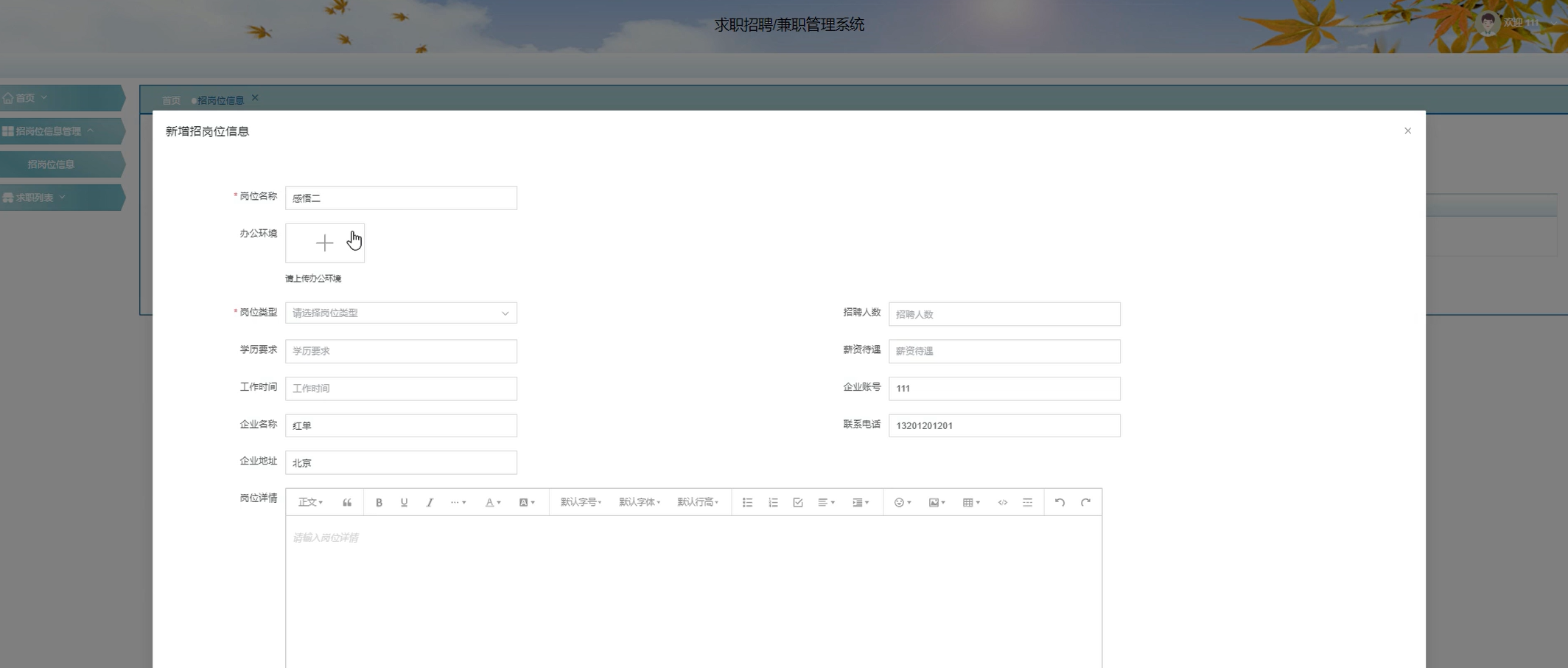Open the more text styles ellipsis menu
The image size is (1568, 668).
458,503
